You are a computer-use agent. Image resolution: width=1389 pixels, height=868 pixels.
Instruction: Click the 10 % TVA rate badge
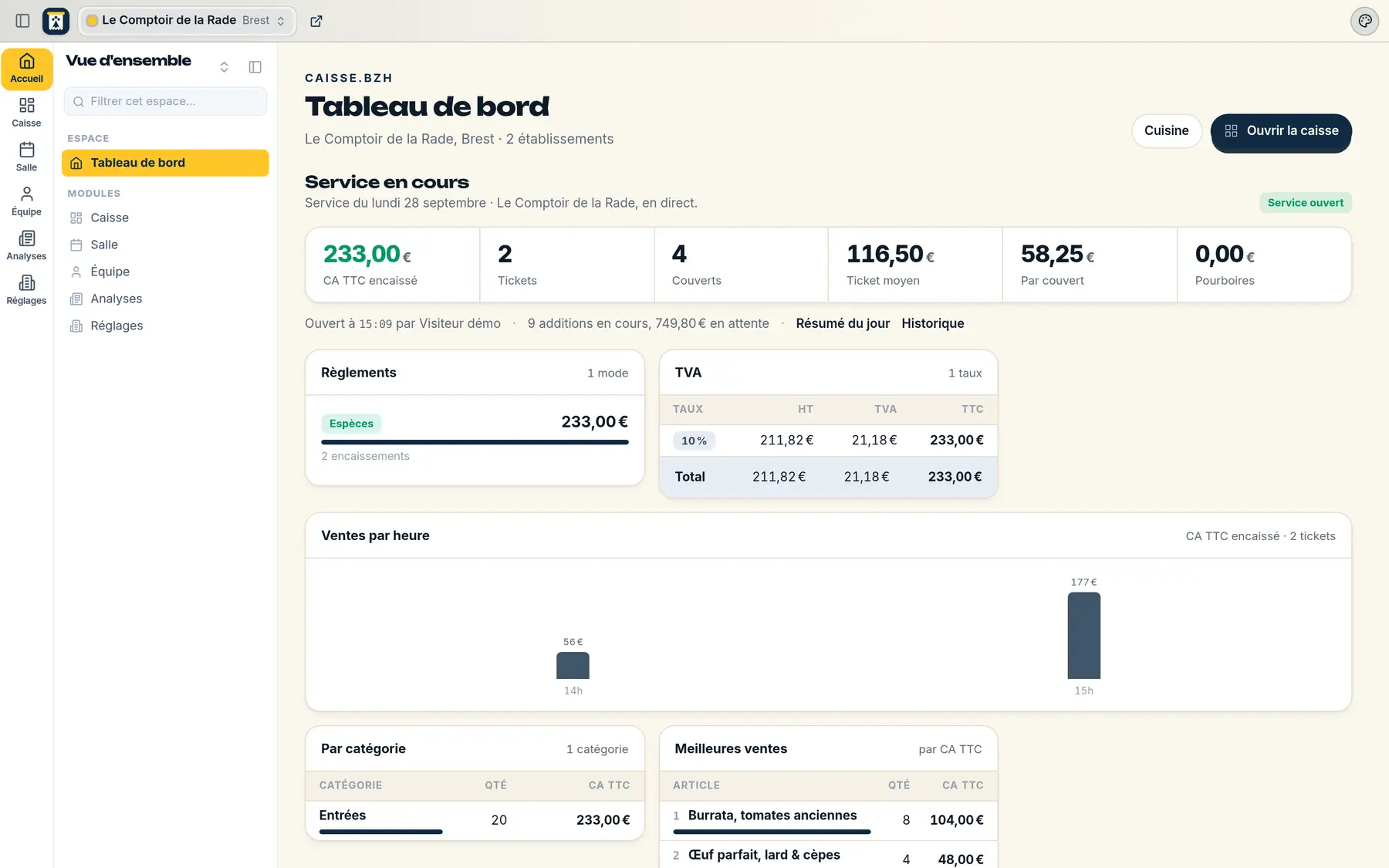(x=694, y=441)
